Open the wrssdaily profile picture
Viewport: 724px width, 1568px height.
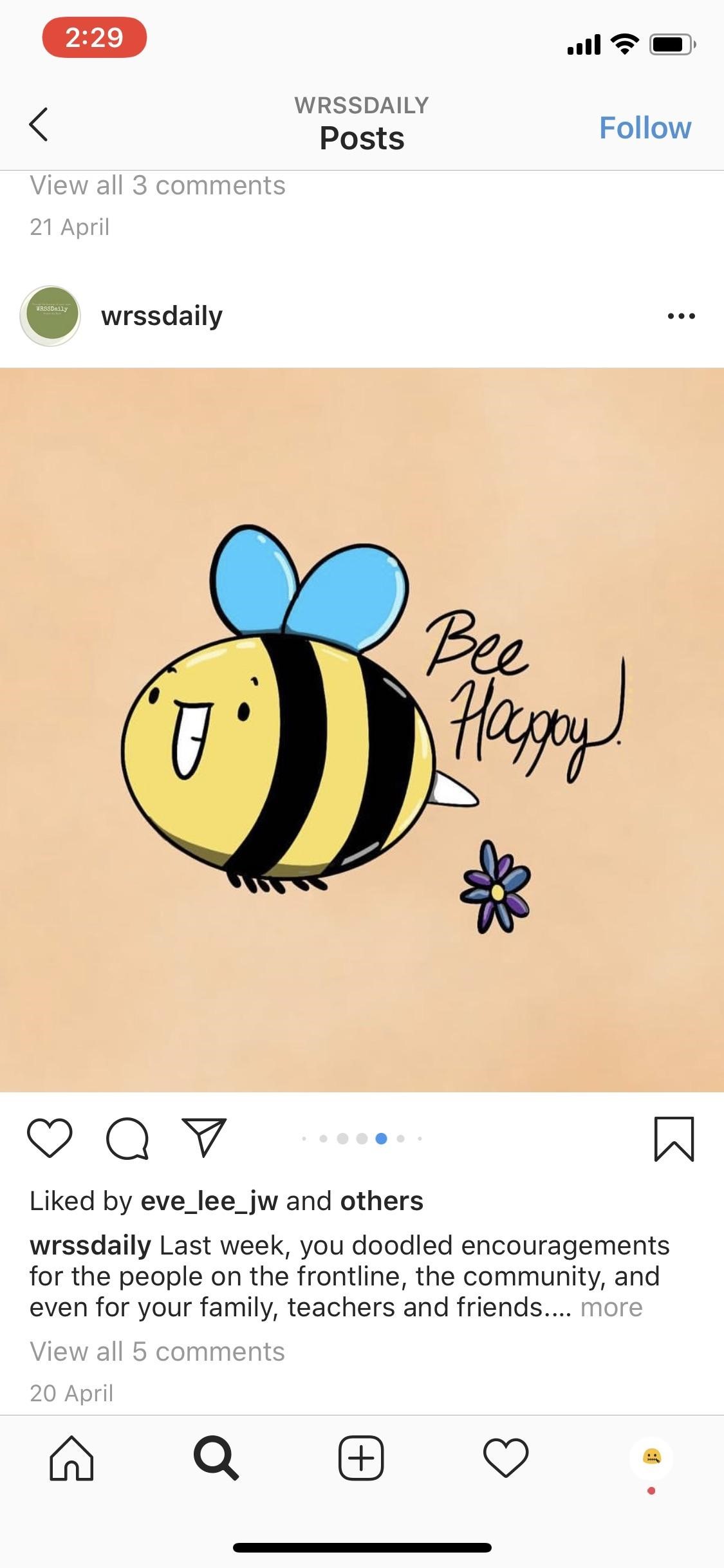point(50,316)
